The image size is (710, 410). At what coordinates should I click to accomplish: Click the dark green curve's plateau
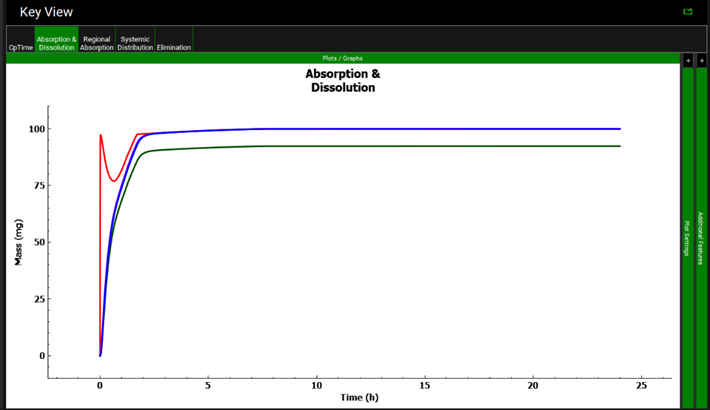point(450,146)
